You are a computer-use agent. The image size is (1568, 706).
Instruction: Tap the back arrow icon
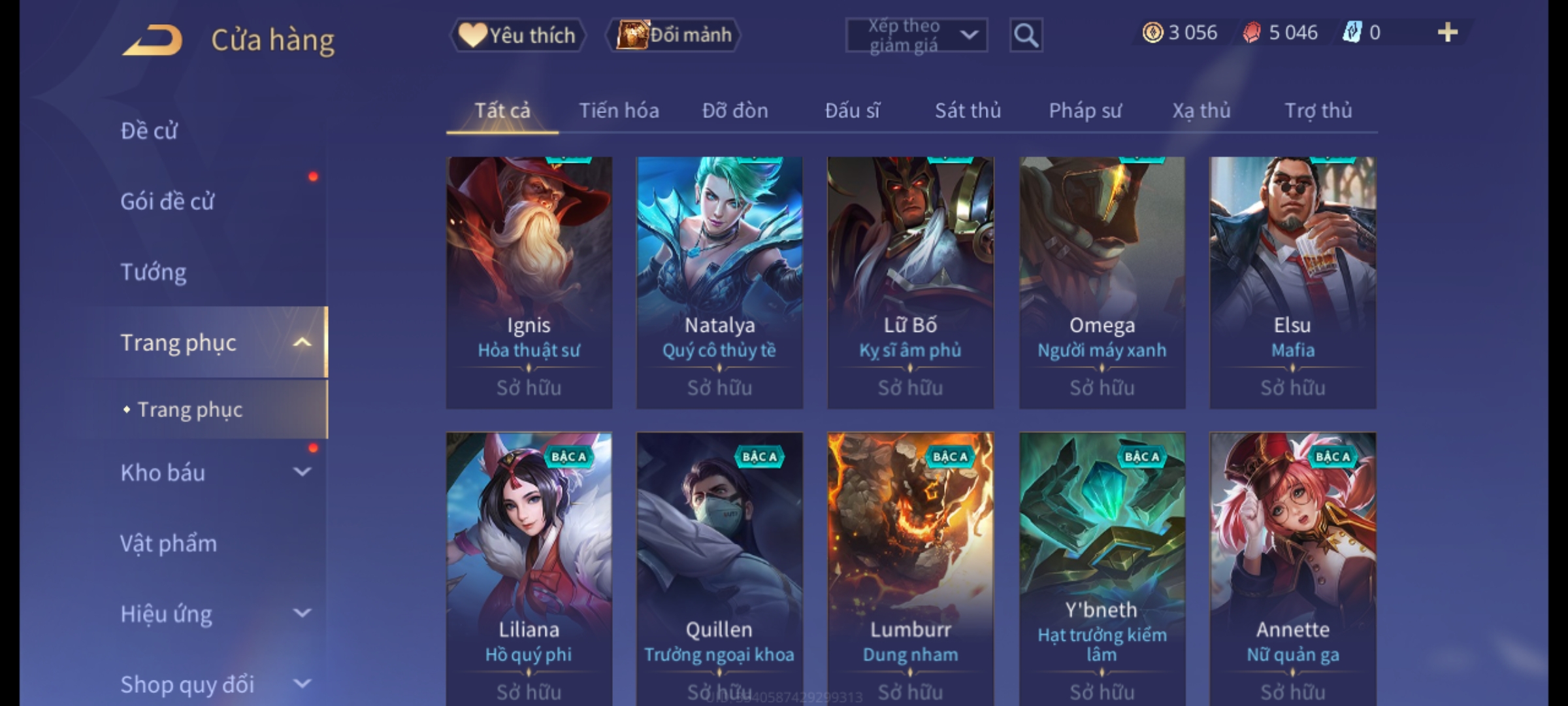click(x=152, y=40)
